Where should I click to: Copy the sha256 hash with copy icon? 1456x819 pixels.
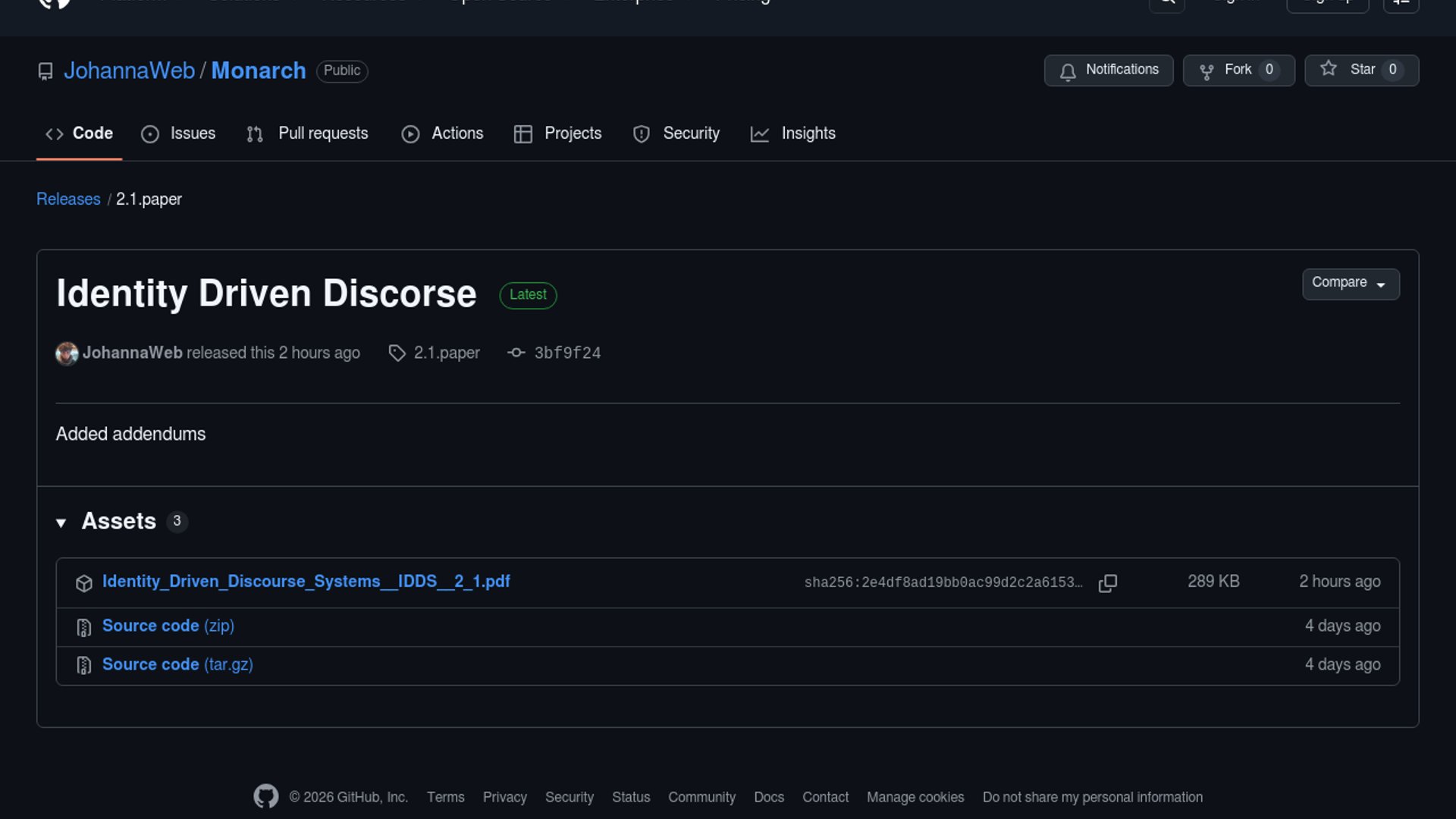pyautogui.click(x=1107, y=582)
